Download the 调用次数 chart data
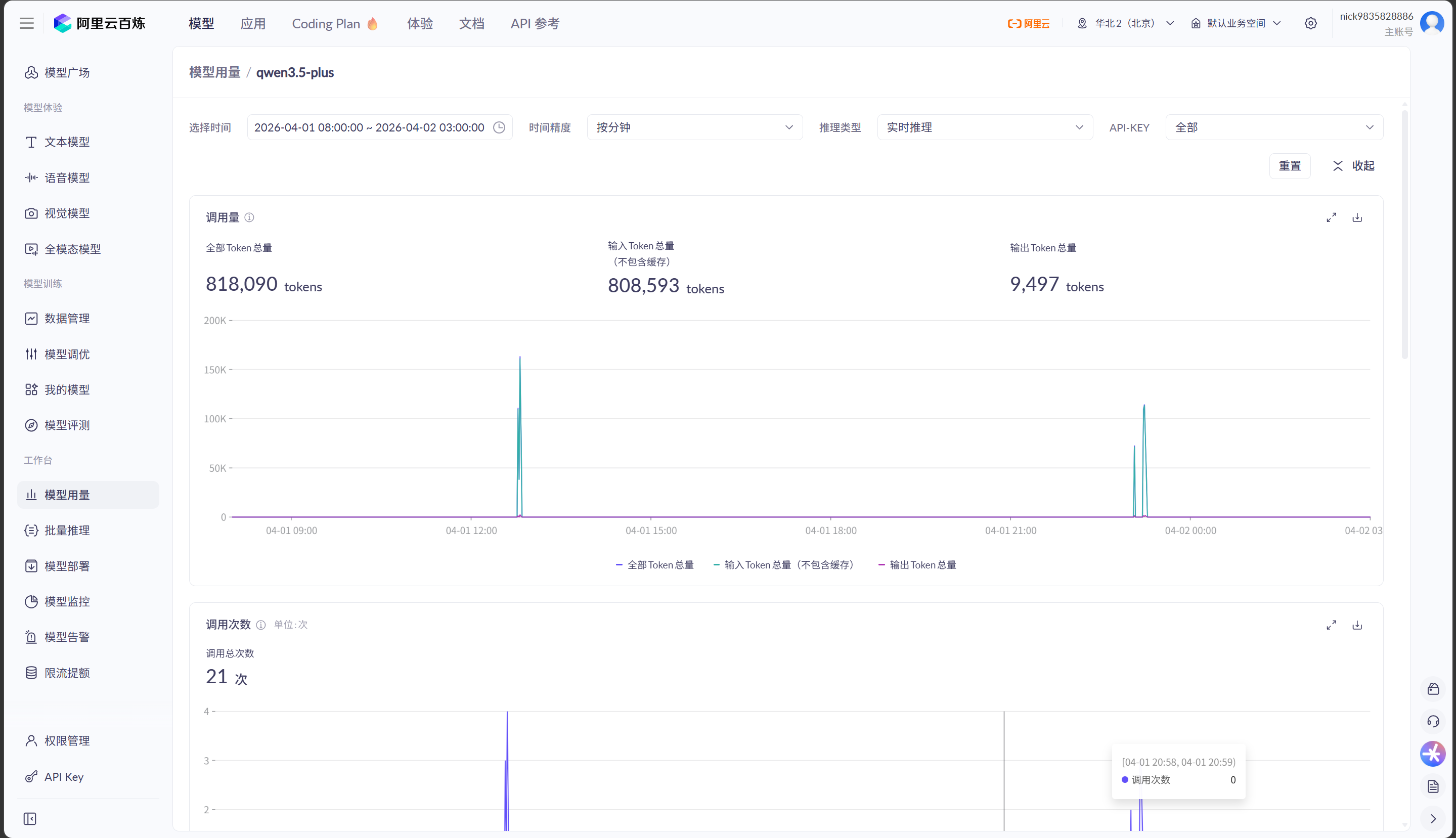The width and height of the screenshot is (1456, 838). tap(1357, 625)
